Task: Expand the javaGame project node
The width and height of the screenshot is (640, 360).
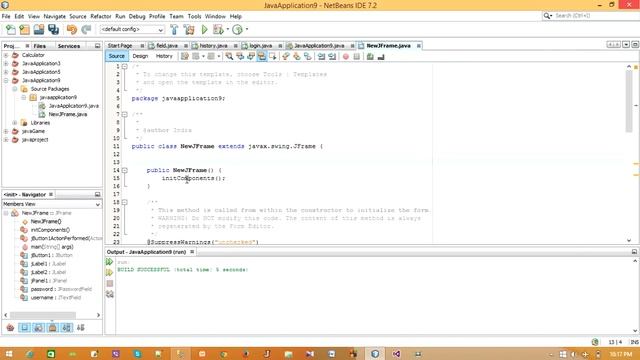Action: [x=6, y=131]
